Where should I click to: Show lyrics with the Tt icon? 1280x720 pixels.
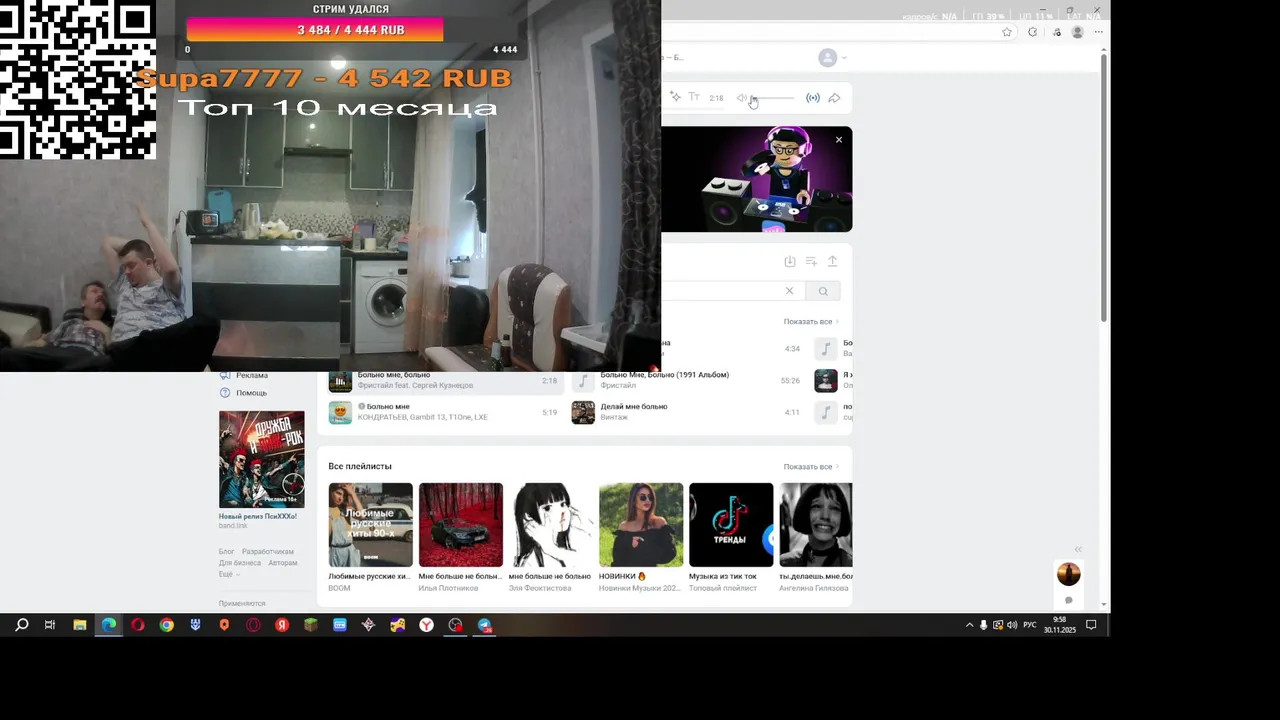click(x=694, y=97)
